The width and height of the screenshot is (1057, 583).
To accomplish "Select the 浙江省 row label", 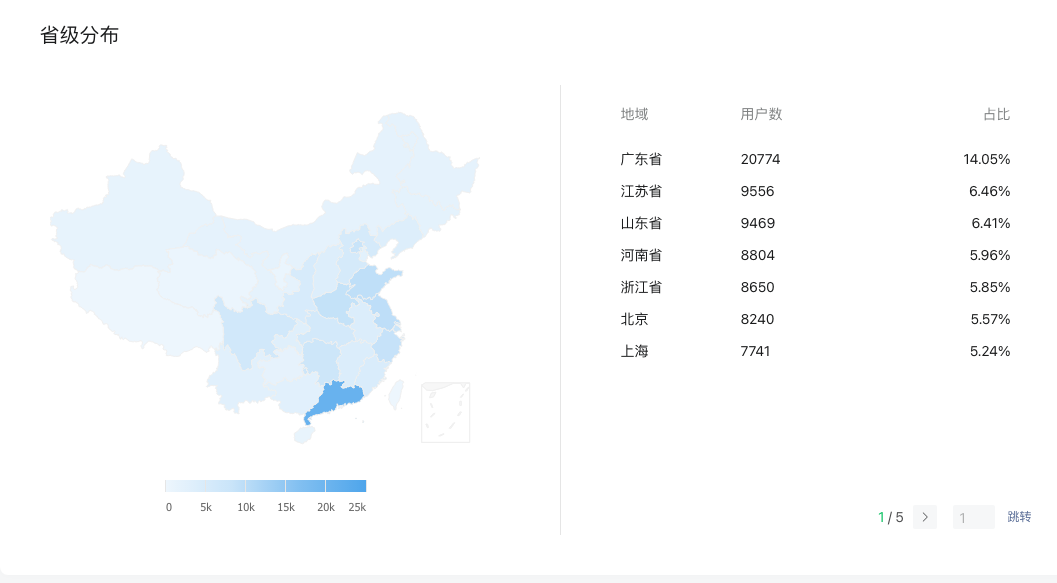I will tap(641, 287).
